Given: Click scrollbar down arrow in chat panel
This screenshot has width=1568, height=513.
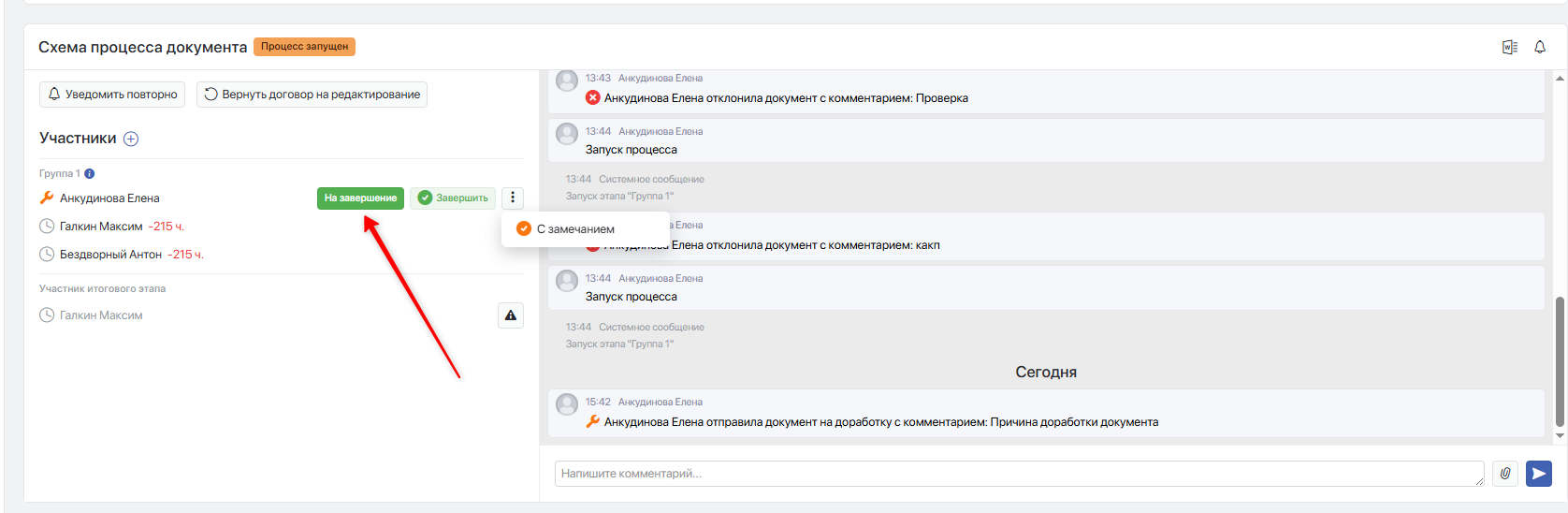Looking at the screenshot, I should pos(1560,435).
